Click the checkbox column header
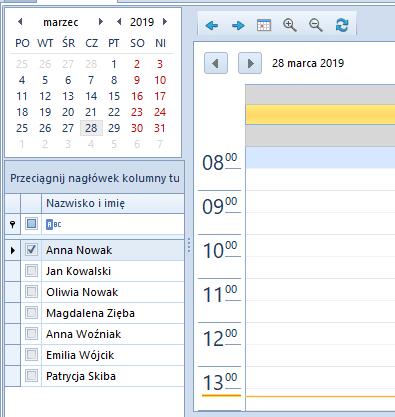This screenshot has width=395, height=417. pyautogui.click(x=31, y=203)
